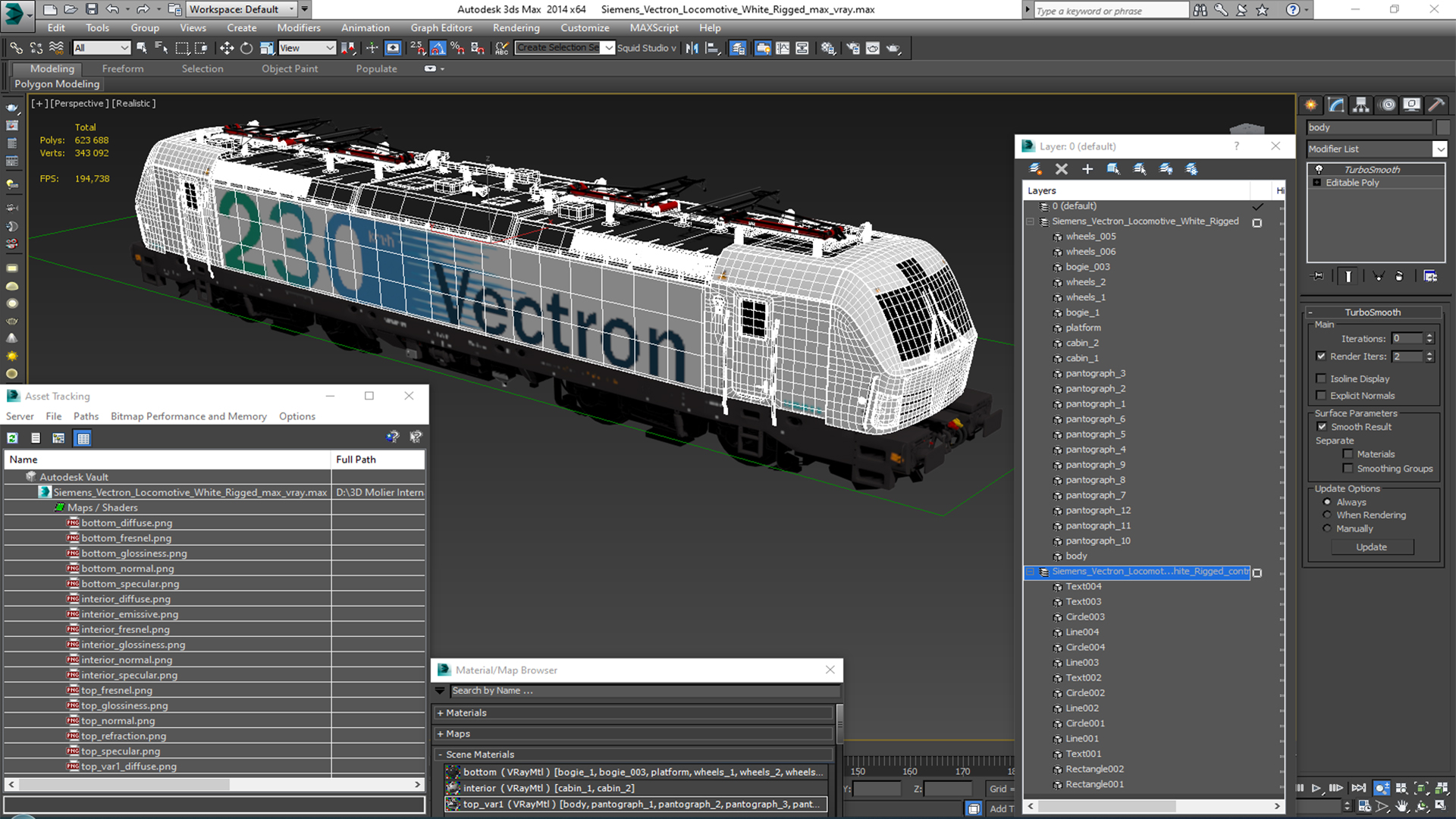Viewport: 1456px width, 819px height.
Task: Collapse Scene Materials section
Action: click(440, 755)
